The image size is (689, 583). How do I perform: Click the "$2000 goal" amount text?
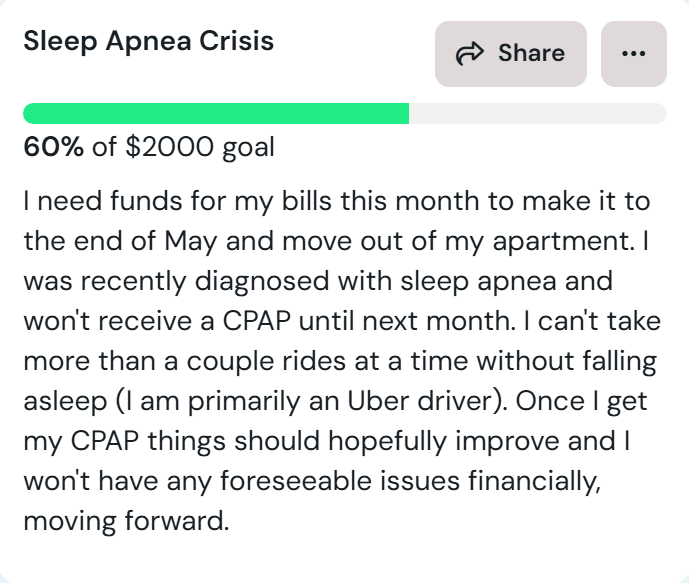pos(200,147)
